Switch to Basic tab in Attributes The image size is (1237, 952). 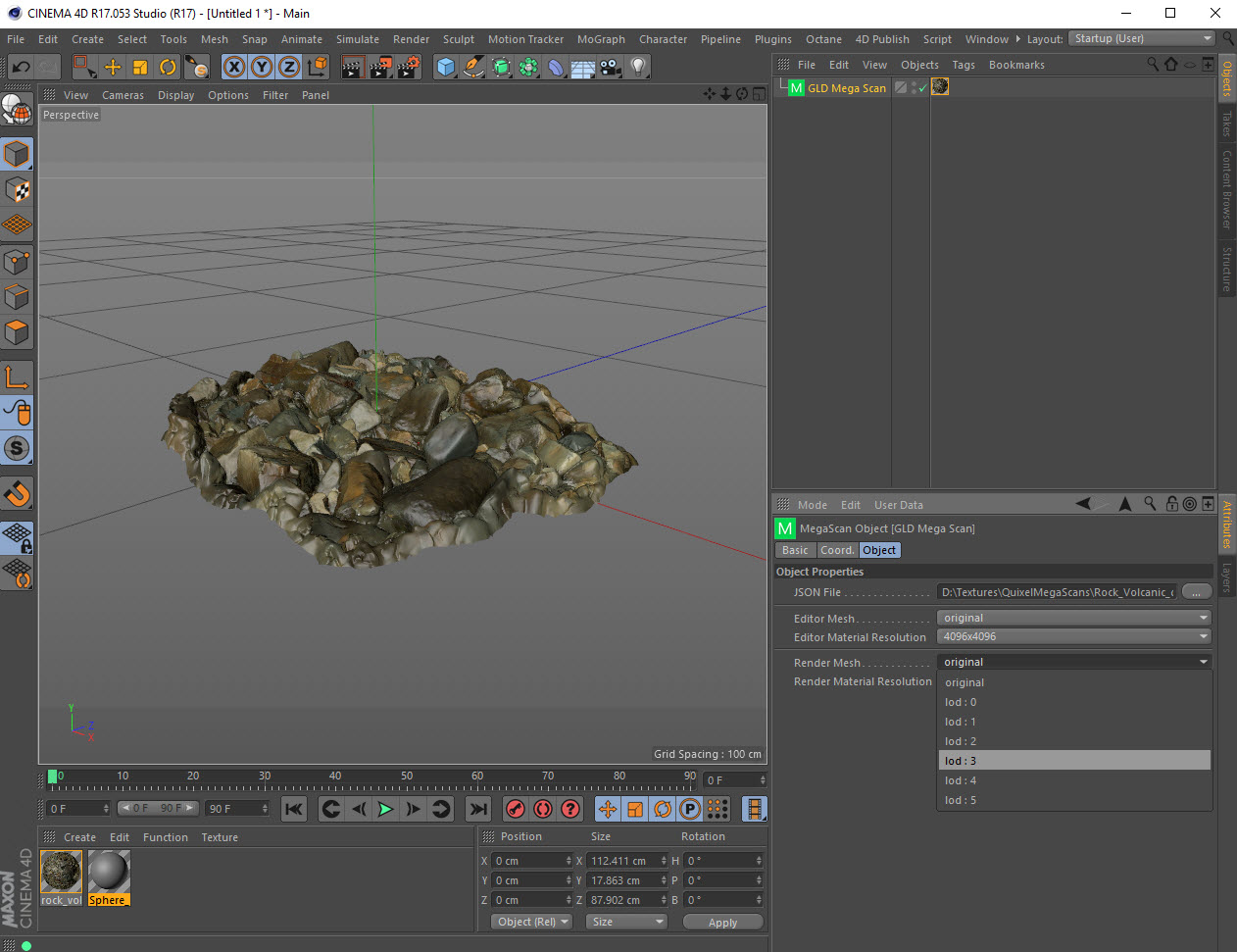click(795, 550)
